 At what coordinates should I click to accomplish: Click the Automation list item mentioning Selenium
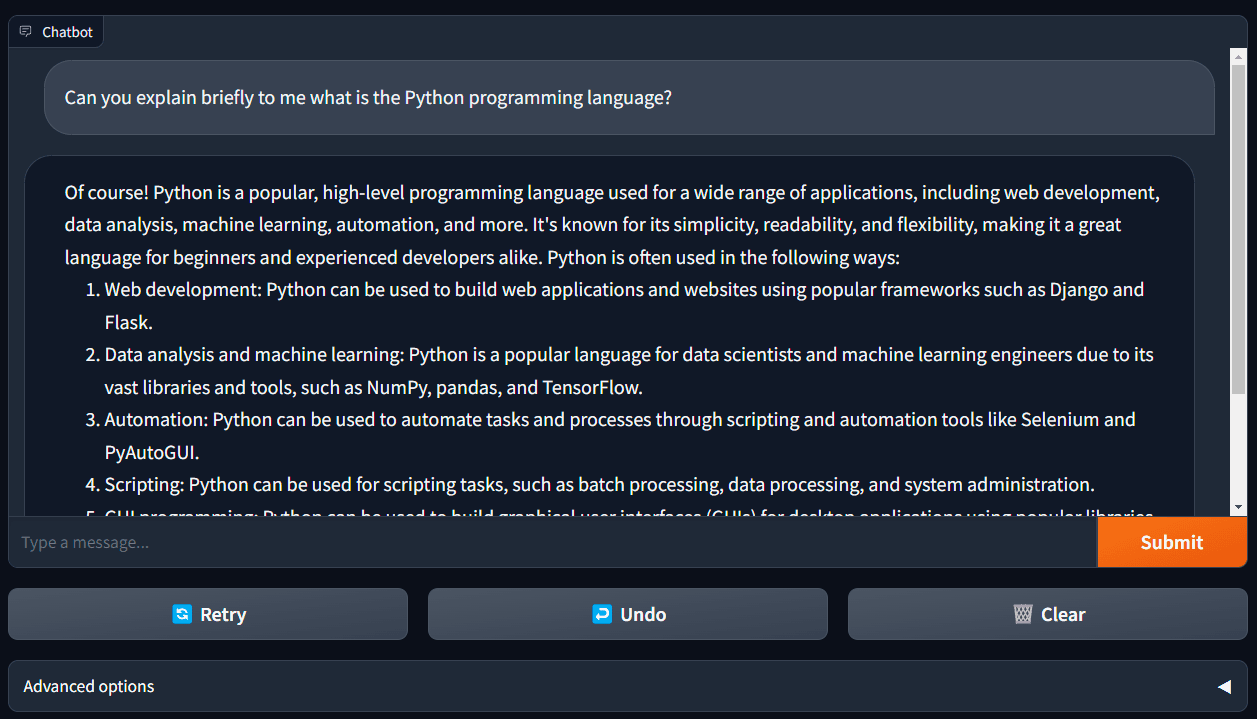[620, 436]
